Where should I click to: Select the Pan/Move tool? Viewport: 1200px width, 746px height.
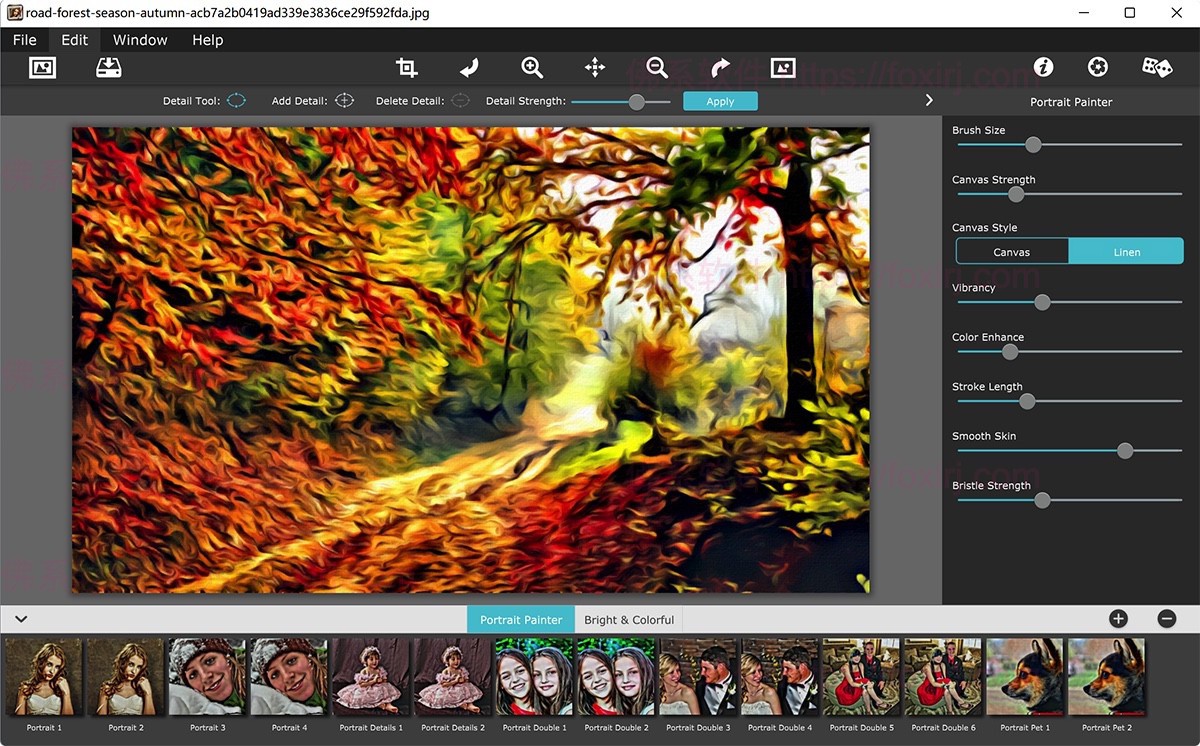pos(594,67)
